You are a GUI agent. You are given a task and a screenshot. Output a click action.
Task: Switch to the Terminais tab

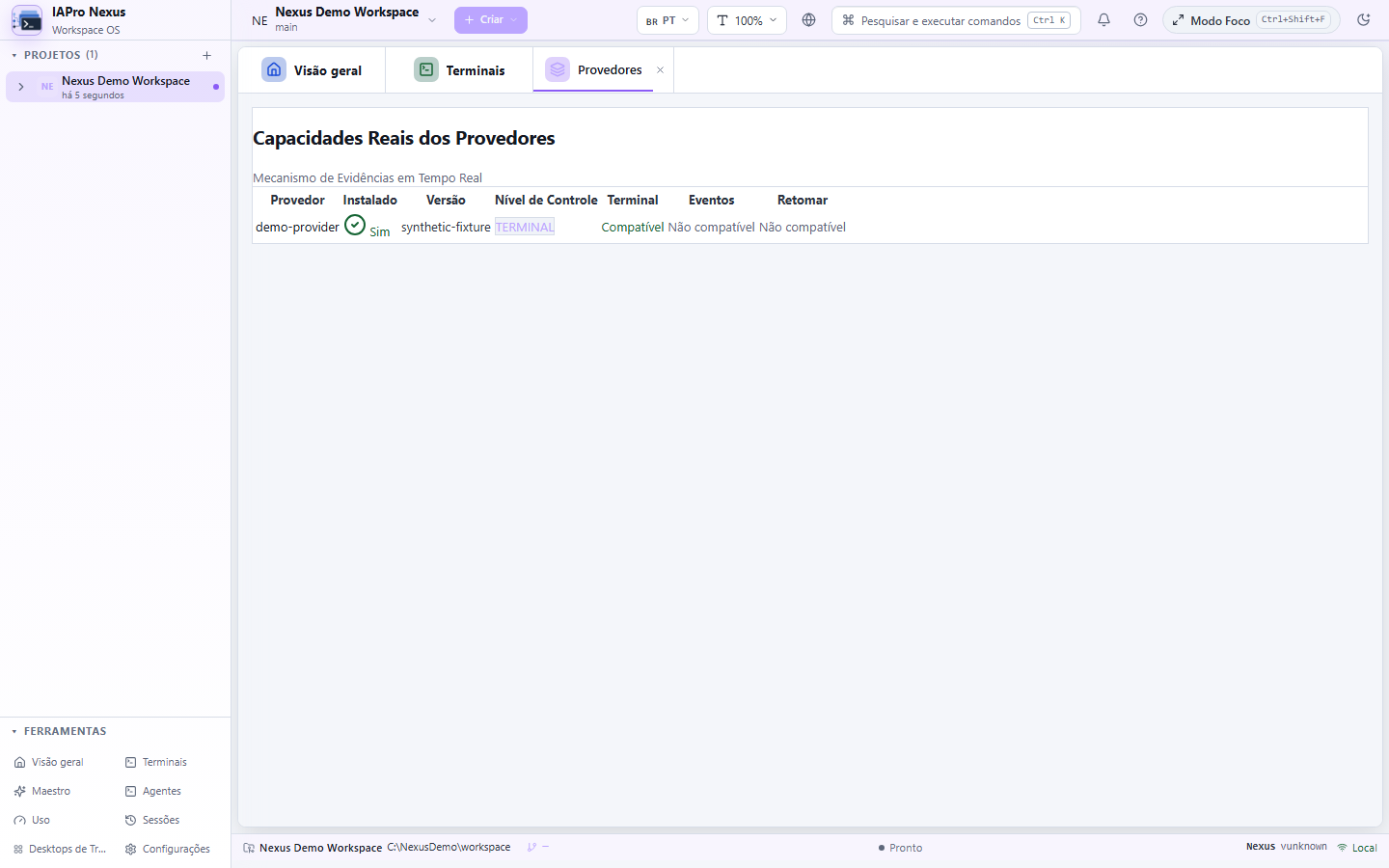coord(460,70)
